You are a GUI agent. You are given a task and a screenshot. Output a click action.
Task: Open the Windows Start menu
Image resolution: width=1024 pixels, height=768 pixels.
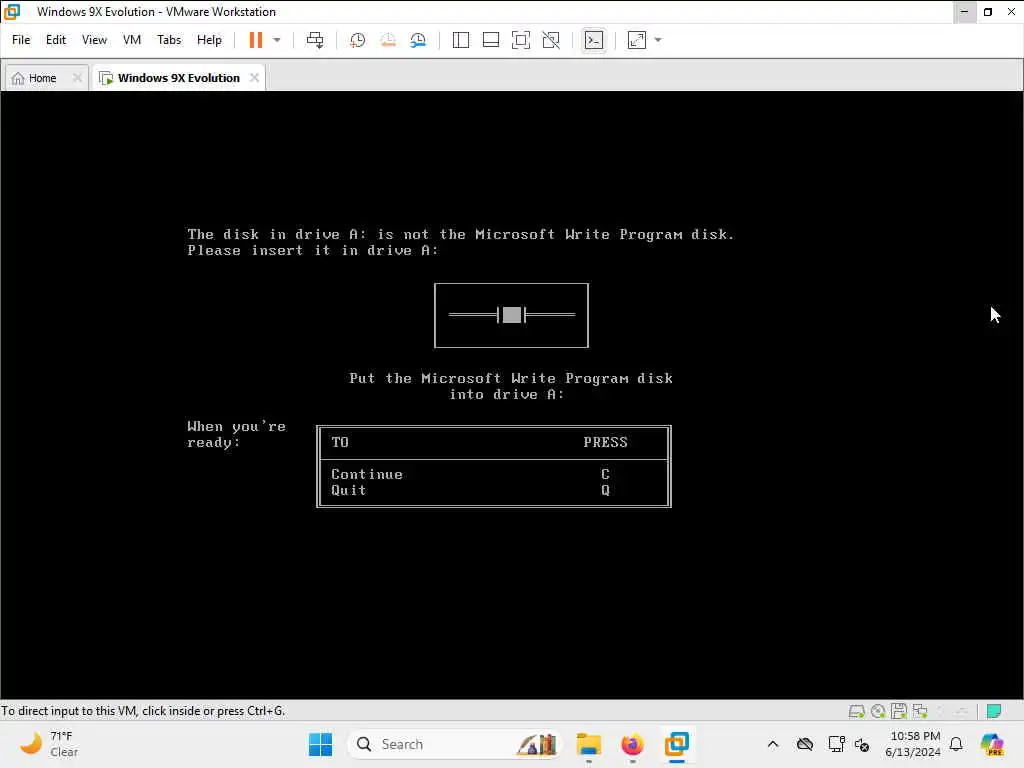pyautogui.click(x=320, y=744)
